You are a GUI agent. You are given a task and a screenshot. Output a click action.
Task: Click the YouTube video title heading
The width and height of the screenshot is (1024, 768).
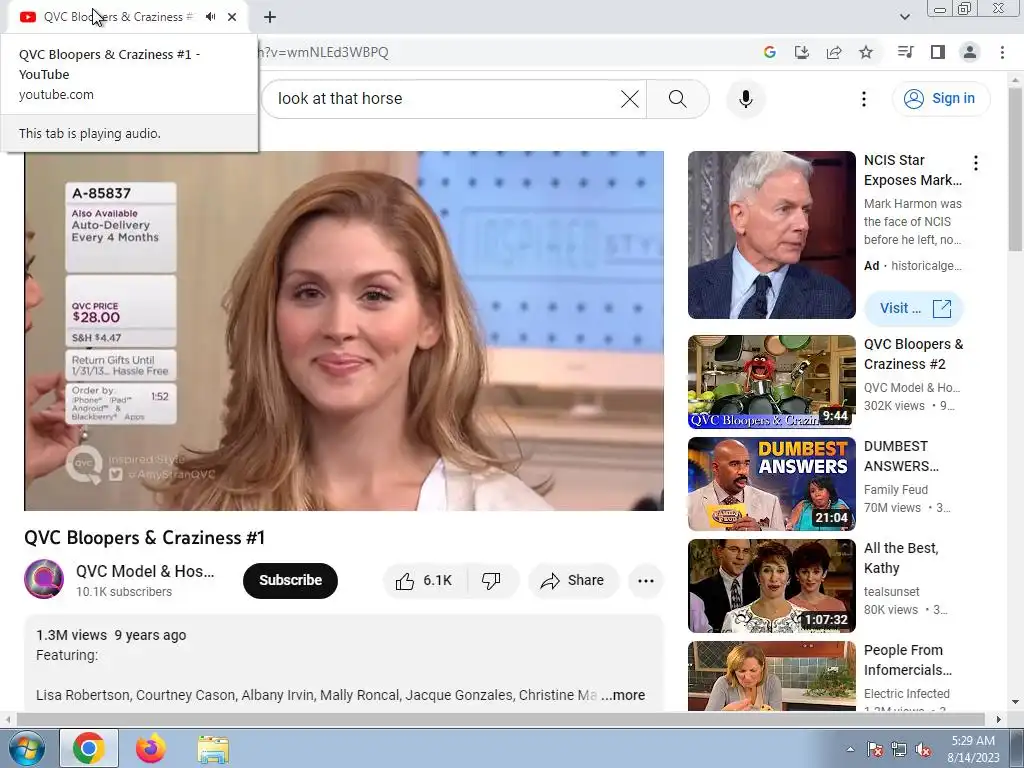pos(144,537)
